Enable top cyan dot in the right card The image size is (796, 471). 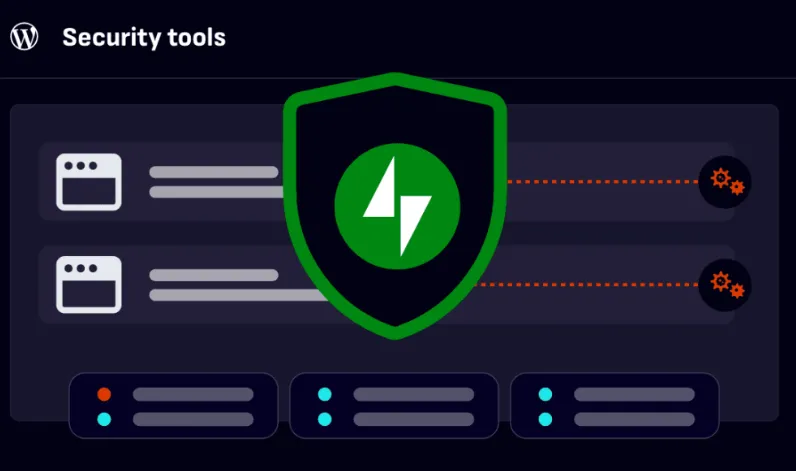tap(545, 394)
